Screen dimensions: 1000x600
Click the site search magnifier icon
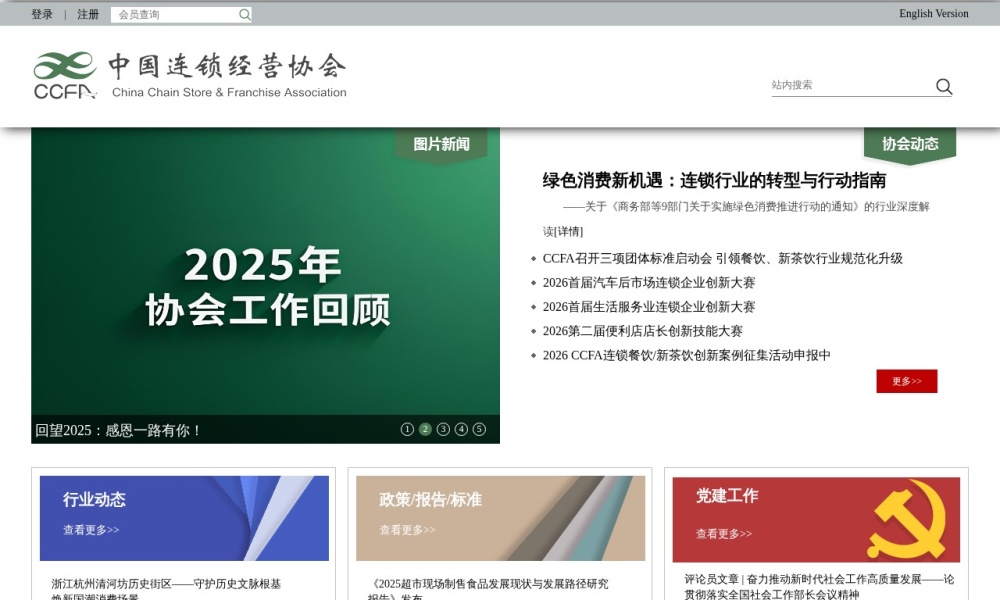pos(943,86)
